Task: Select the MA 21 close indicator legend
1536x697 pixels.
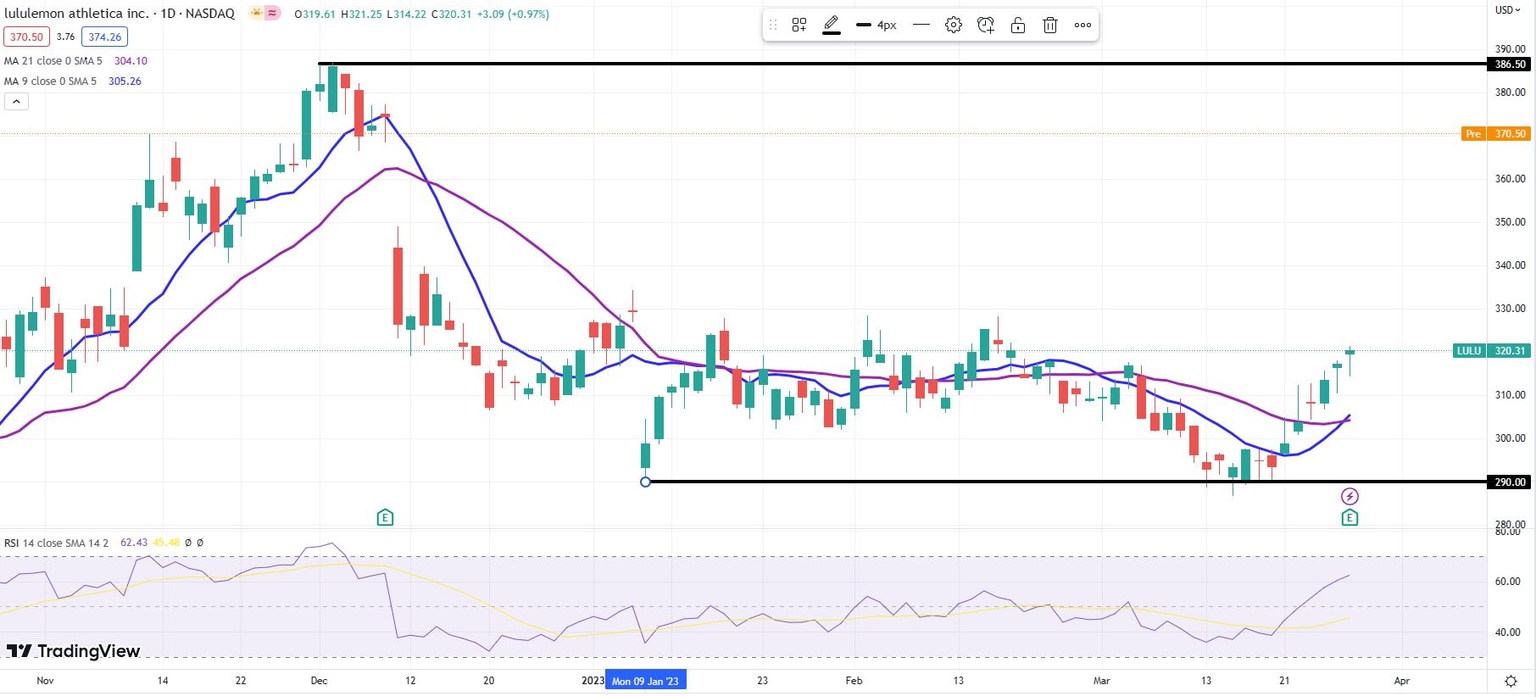Action: click(x=51, y=60)
